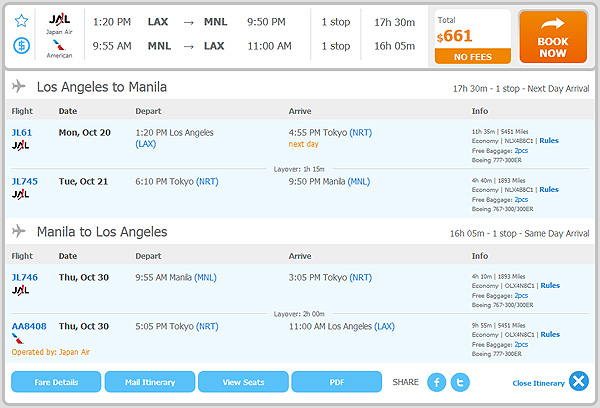Open flight JL746 link
This screenshot has width=600, height=408.
coord(24,277)
